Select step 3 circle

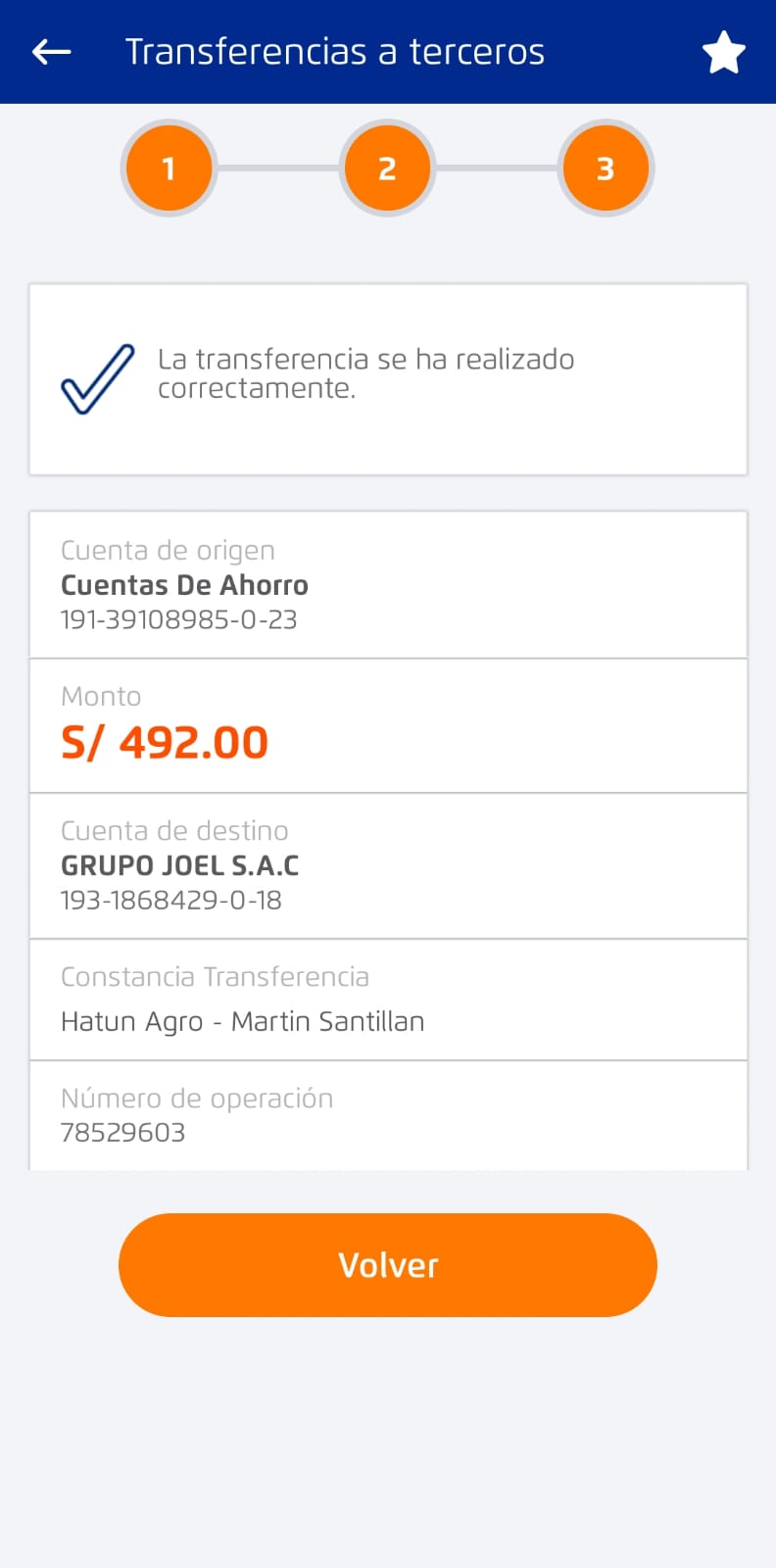tap(606, 169)
